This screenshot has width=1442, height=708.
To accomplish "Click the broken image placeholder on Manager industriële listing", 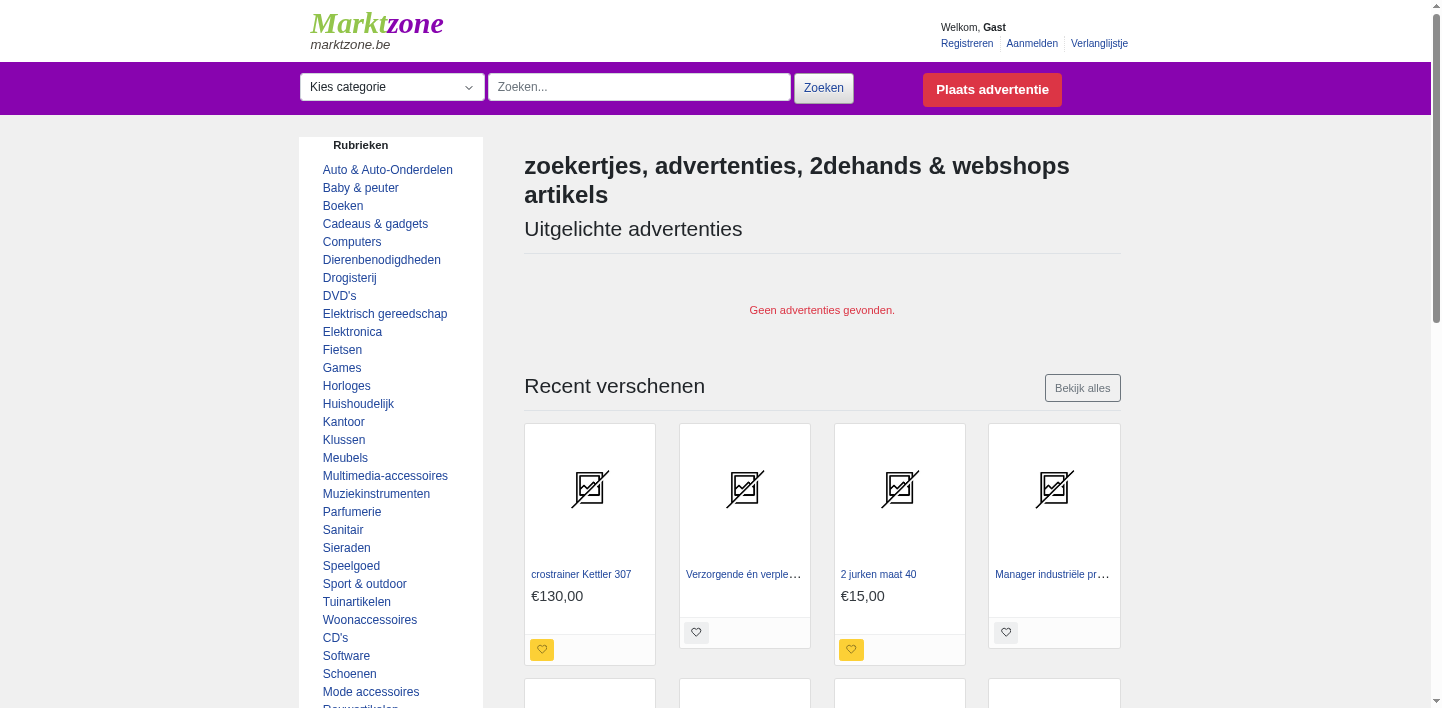I will 1053,490.
